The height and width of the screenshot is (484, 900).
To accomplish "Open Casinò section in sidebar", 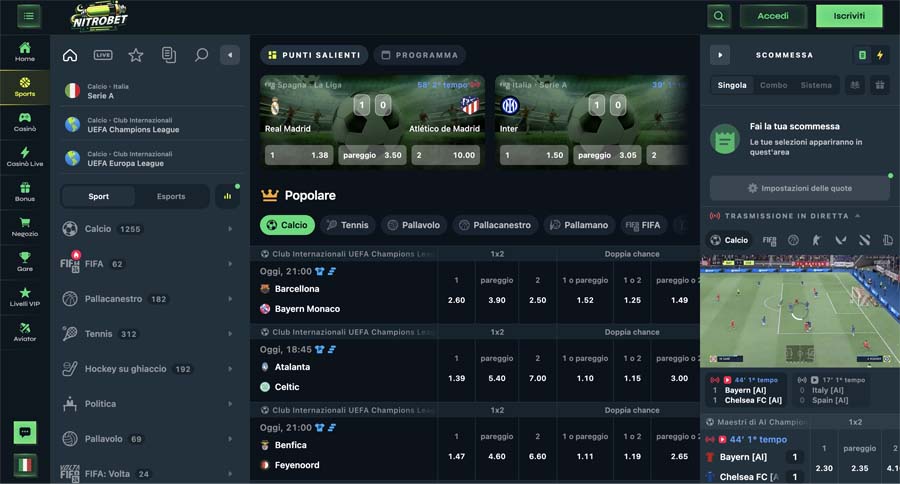I will pyautogui.click(x=25, y=122).
